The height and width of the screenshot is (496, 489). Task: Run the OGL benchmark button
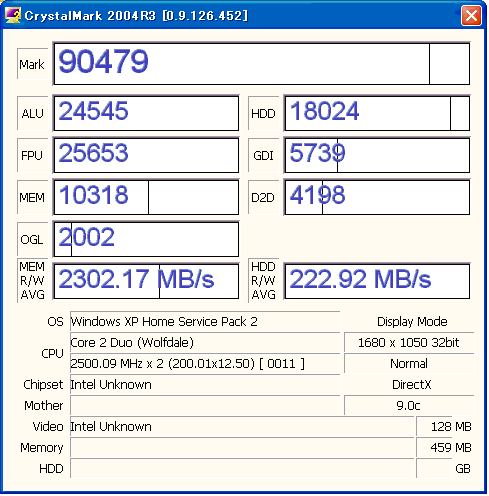tap(32, 239)
